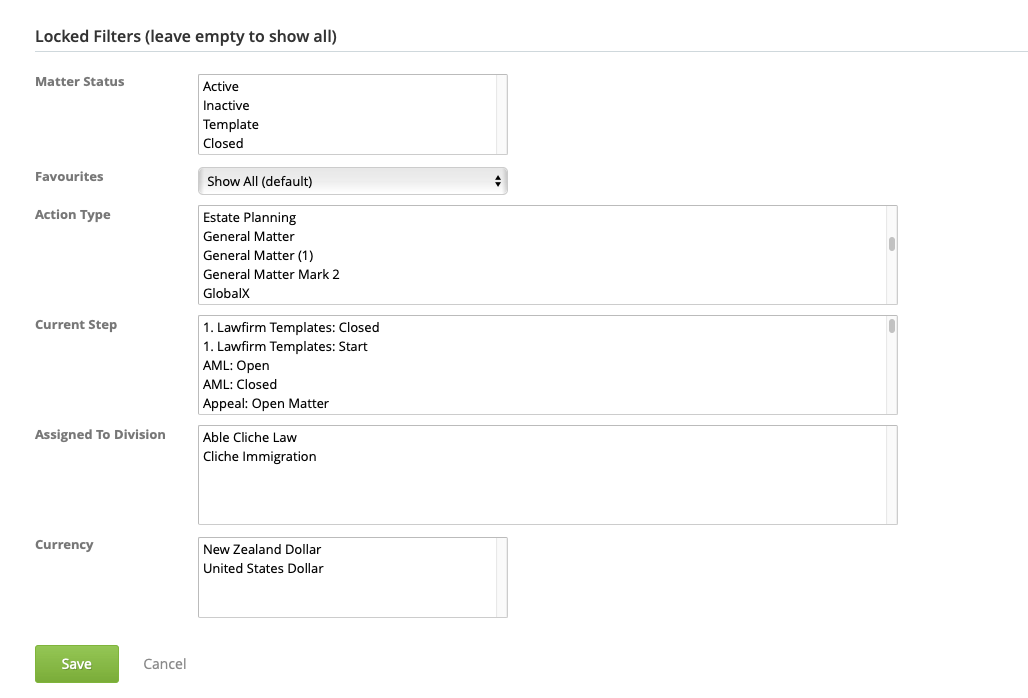Choose "AML: Open" current step
1028x698 pixels.
[x=235, y=365]
